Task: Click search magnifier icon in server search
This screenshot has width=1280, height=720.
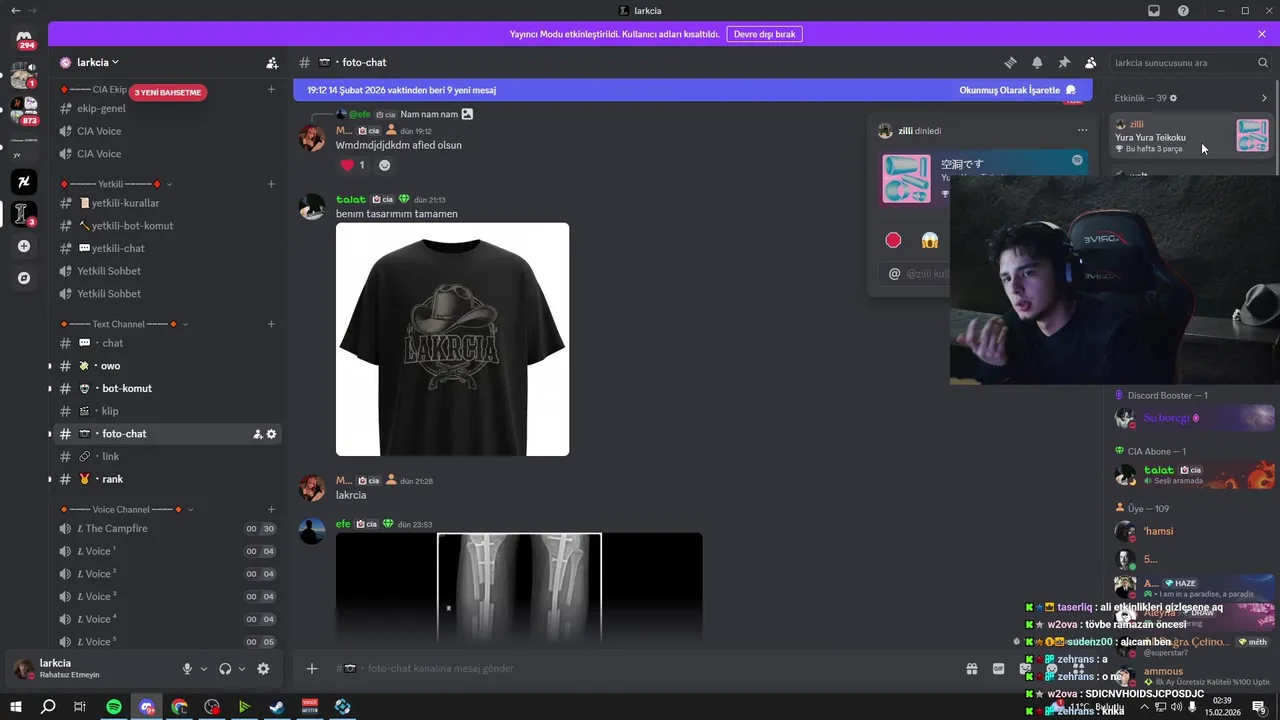Action: (1263, 62)
